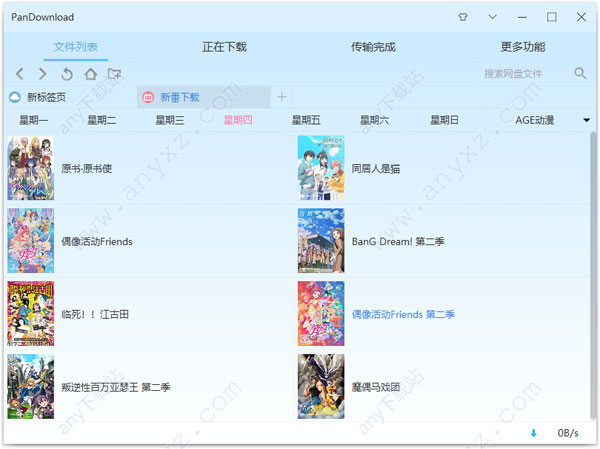Click the search magnifier icon

580,73
